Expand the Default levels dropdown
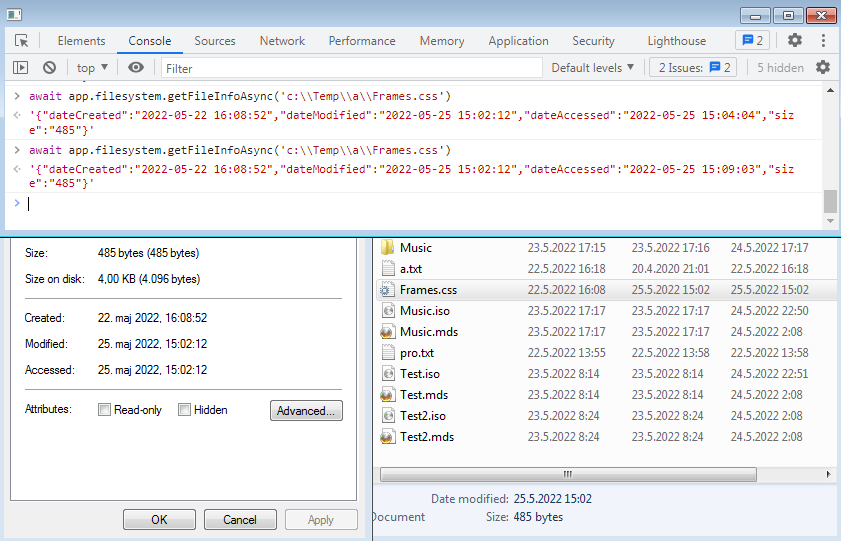The height and width of the screenshot is (541, 841). point(593,68)
